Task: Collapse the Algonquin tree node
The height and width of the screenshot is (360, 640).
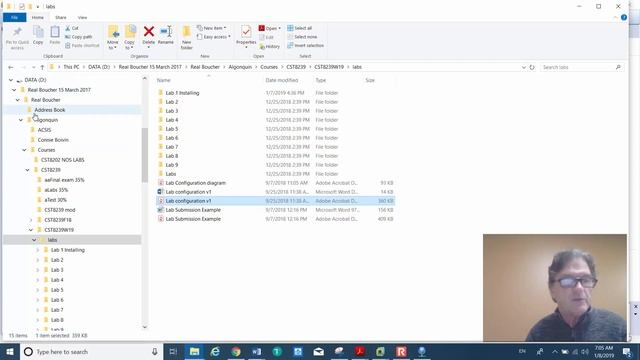Action: (x=21, y=120)
